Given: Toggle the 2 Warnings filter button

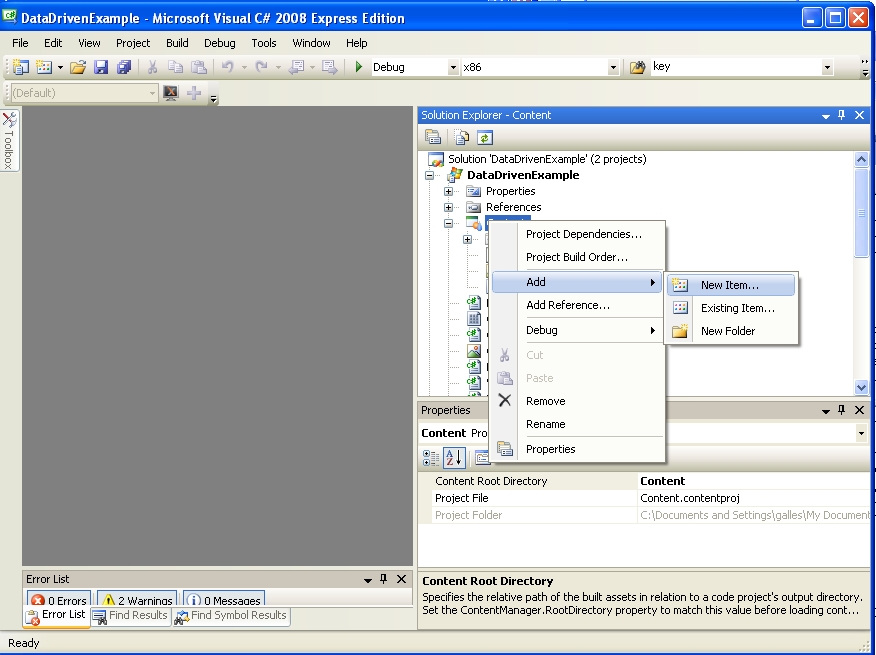Looking at the screenshot, I should coord(137,600).
